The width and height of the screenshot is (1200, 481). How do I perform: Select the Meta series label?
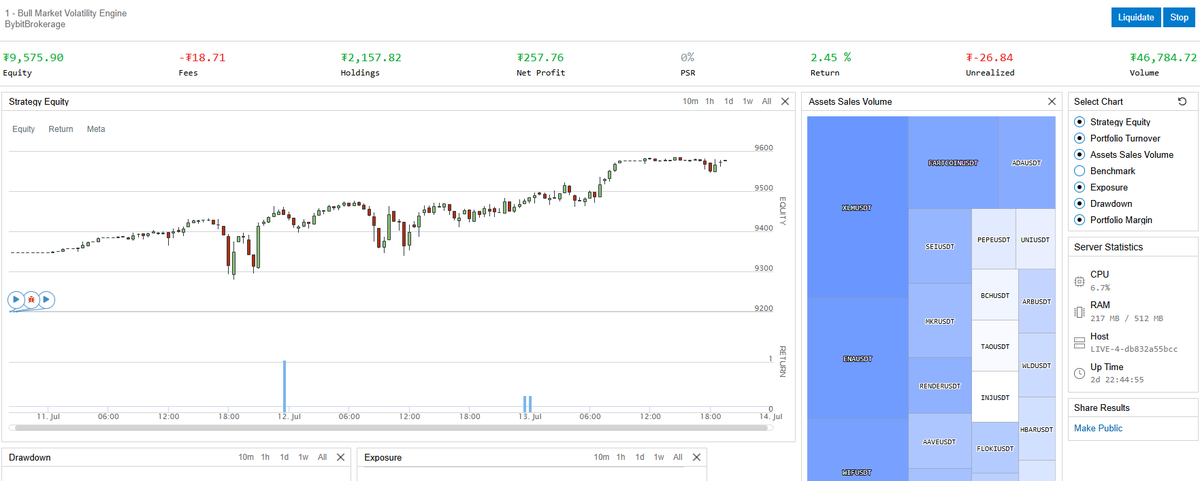coord(96,129)
